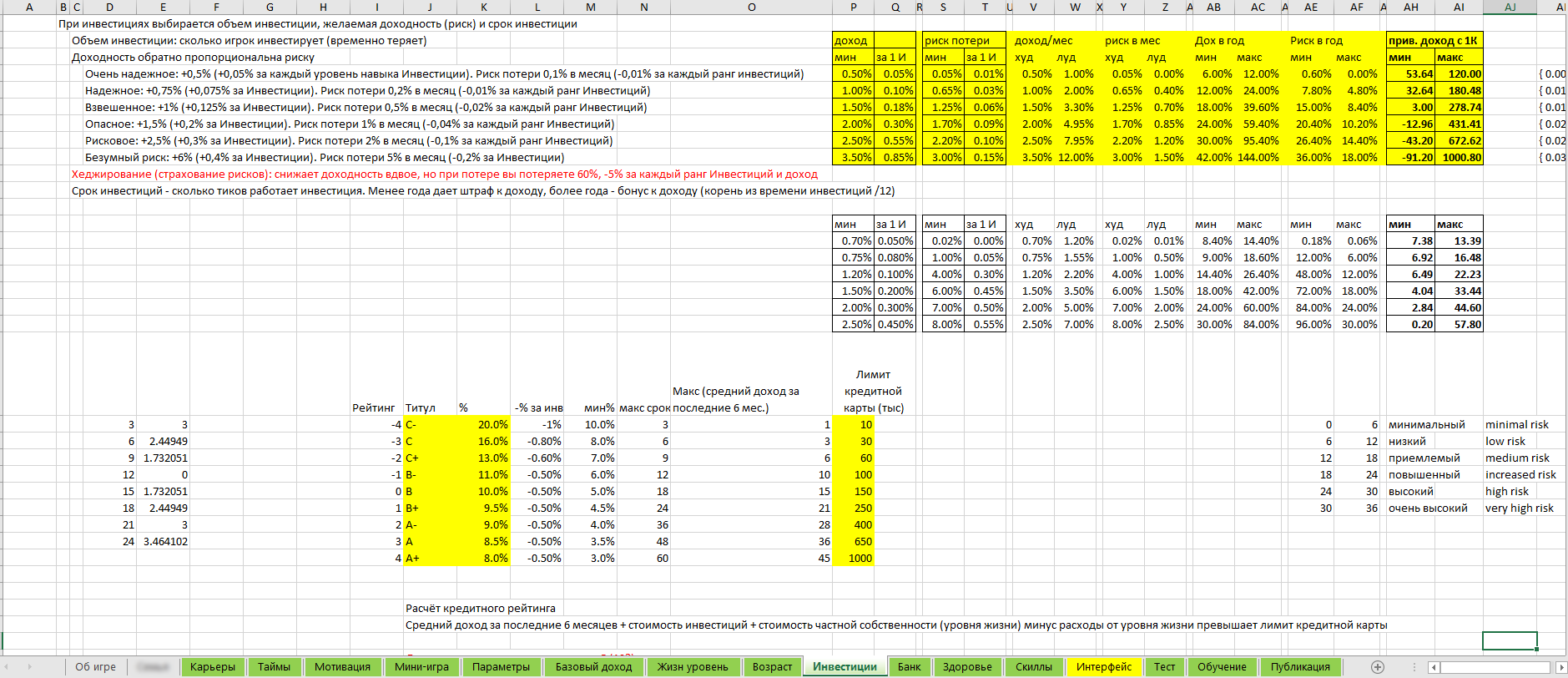Viewport: 1568px width, 678px height.
Task: Click the 'Титул' column label
Action: point(421,407)
